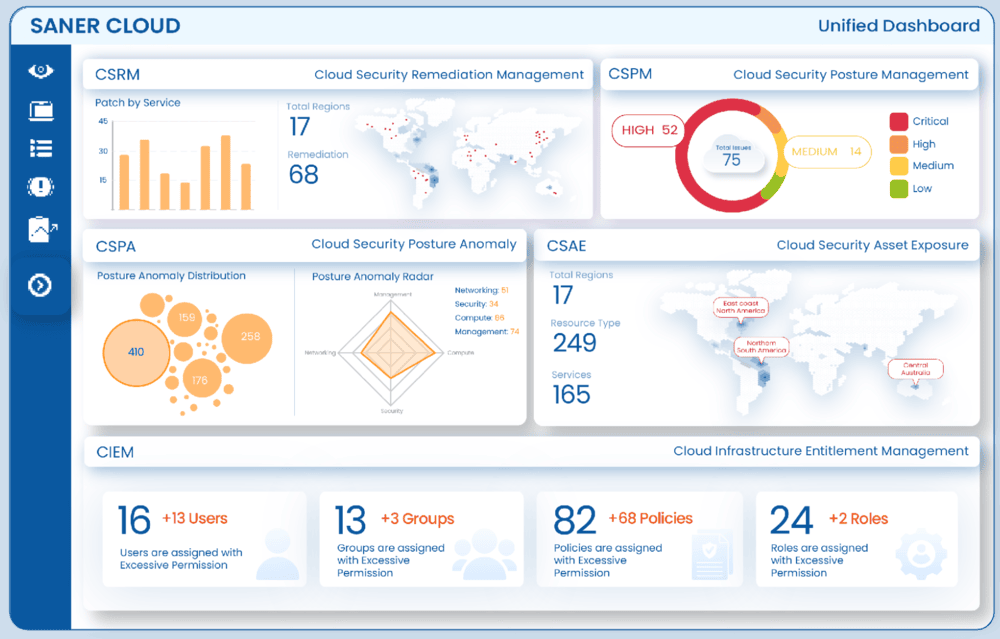
Task: Select the HIGH 52 badge
Action: point(649,130)
